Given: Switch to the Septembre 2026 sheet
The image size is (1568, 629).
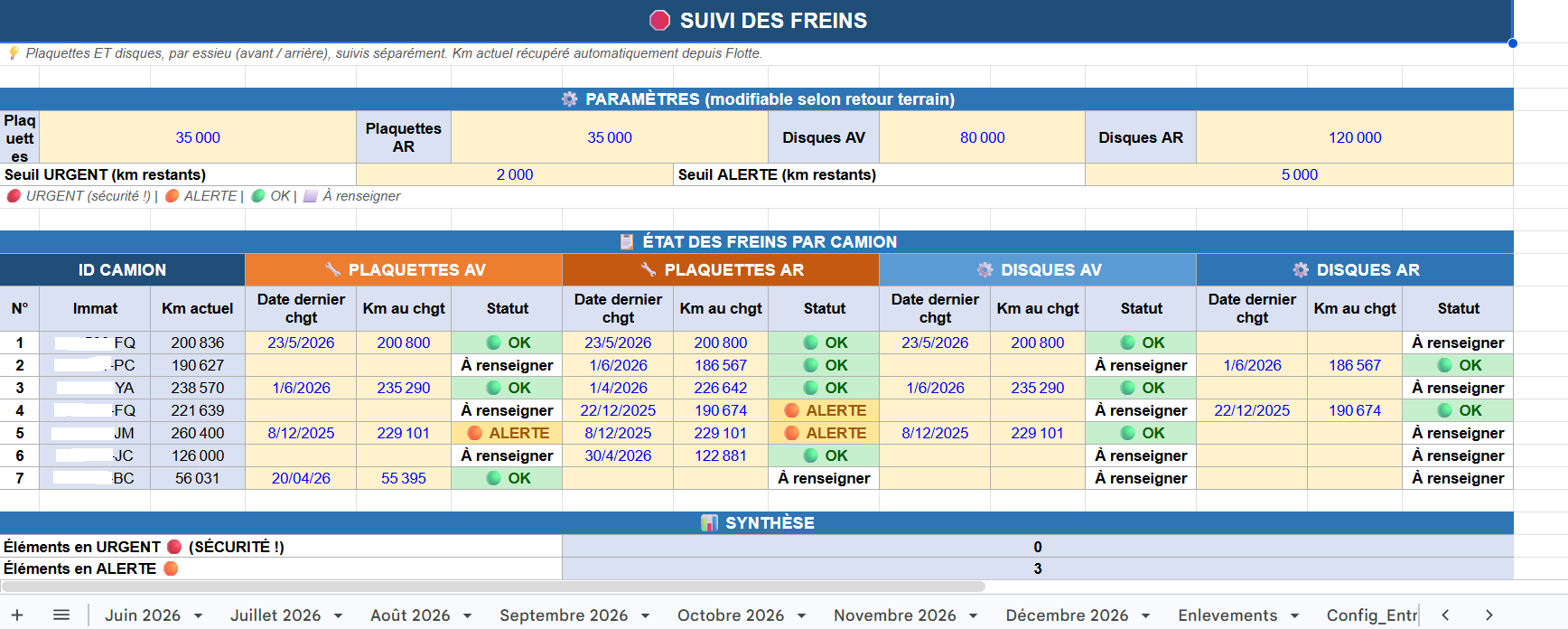Looking at the screenshot, I should (x=564, y=615).
